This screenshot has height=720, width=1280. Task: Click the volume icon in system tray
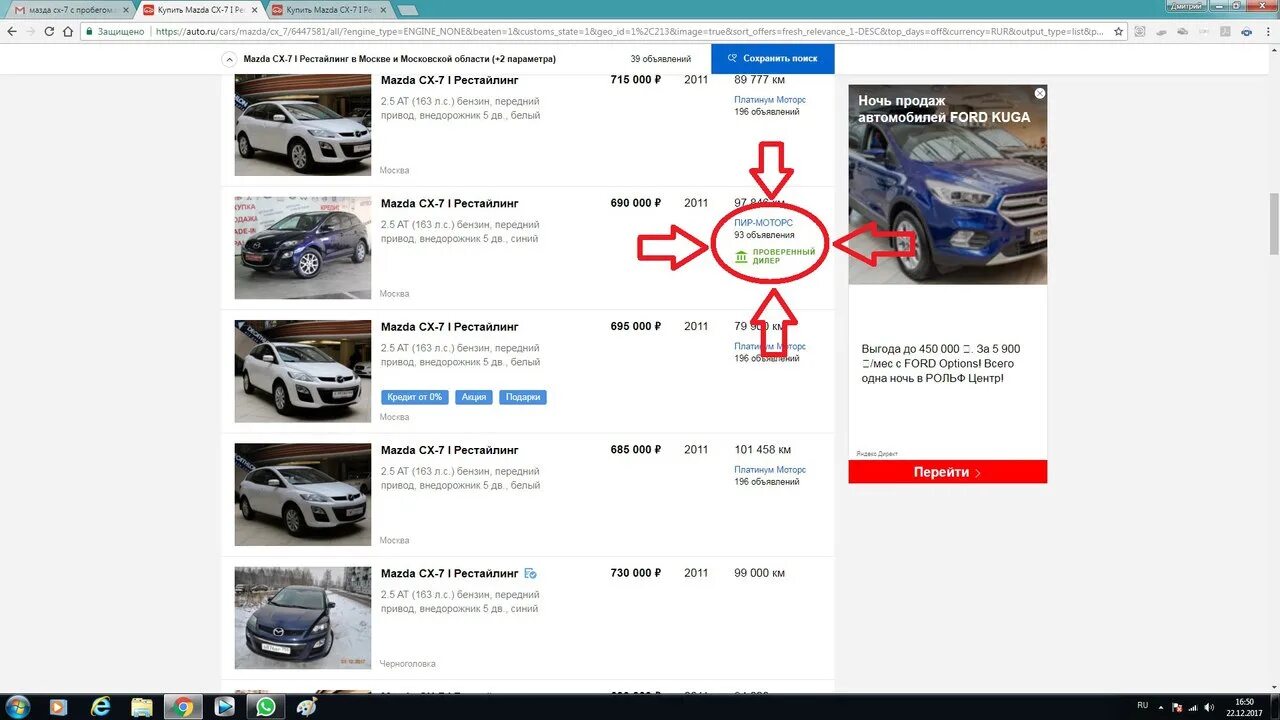click(x=1207, y=707)
